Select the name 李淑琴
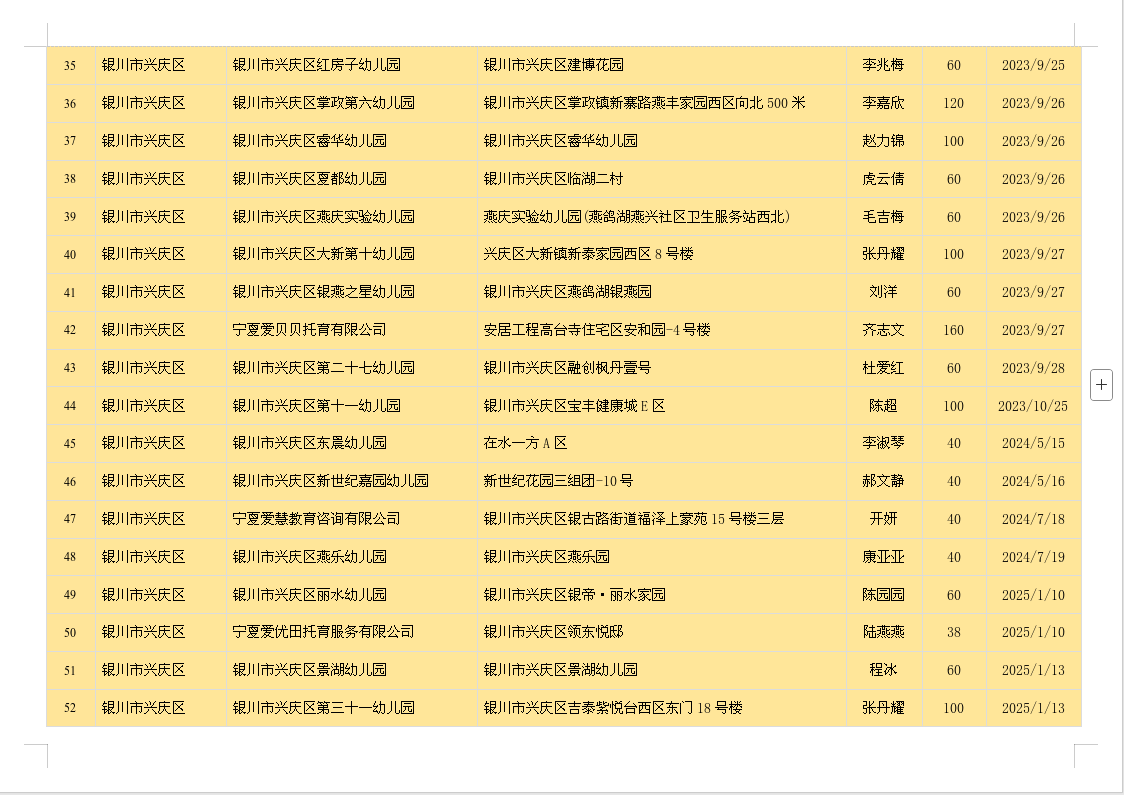Screen dimensions: 1124x795 point(883,444)
